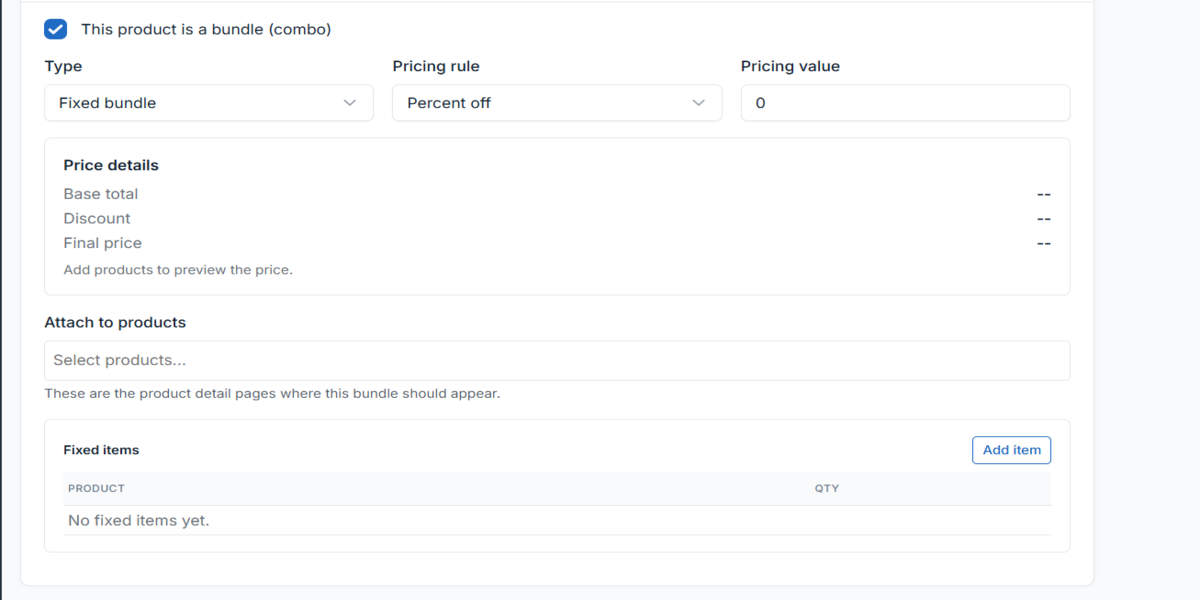This screenshot has width=1200, height=600.
Task: Select the Pricing value input showing 0
Action: click(904, 102)
